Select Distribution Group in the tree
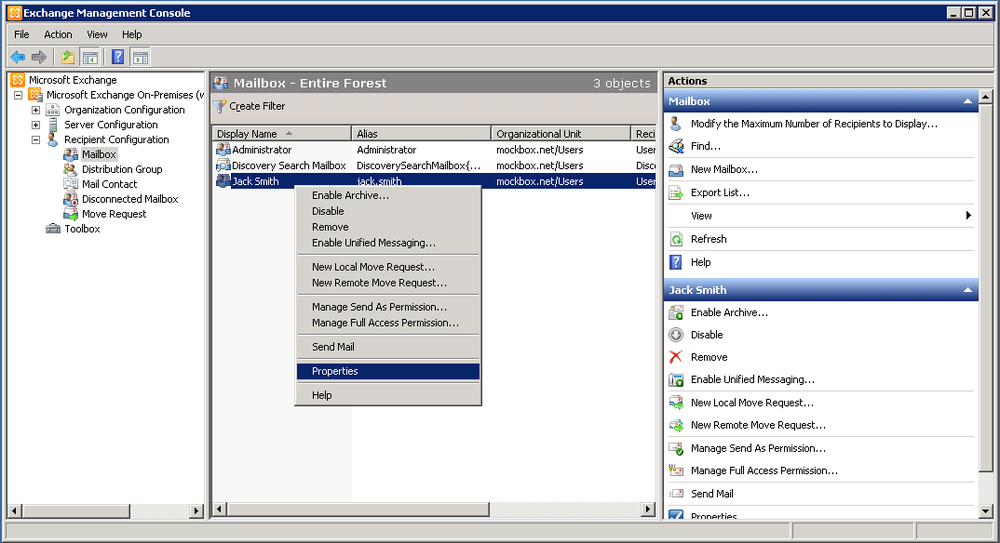 (x=122, y=170)
